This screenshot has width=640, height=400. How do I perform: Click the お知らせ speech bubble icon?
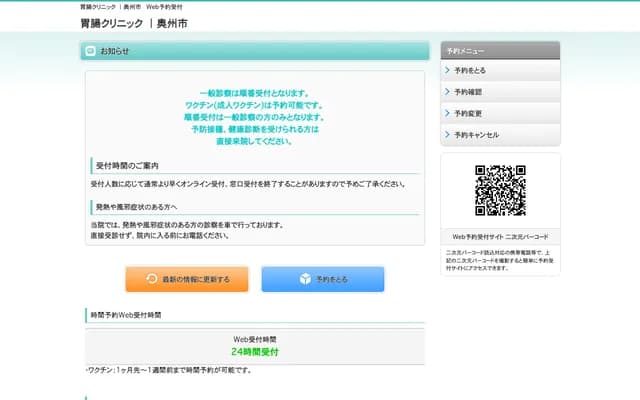tap(91, 51)
